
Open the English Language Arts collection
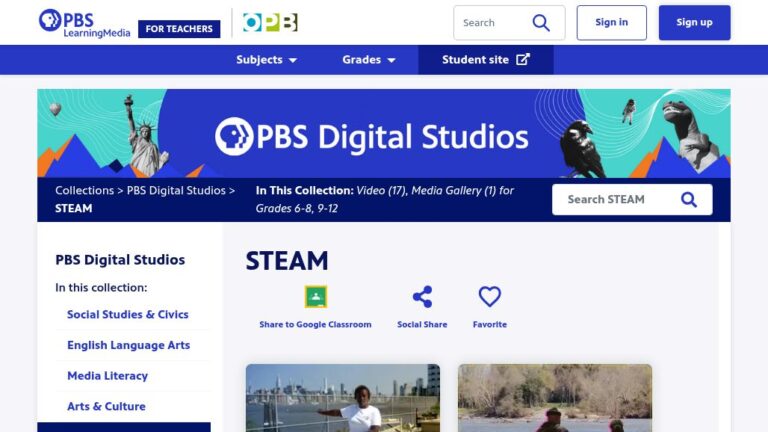coord(128,345)
